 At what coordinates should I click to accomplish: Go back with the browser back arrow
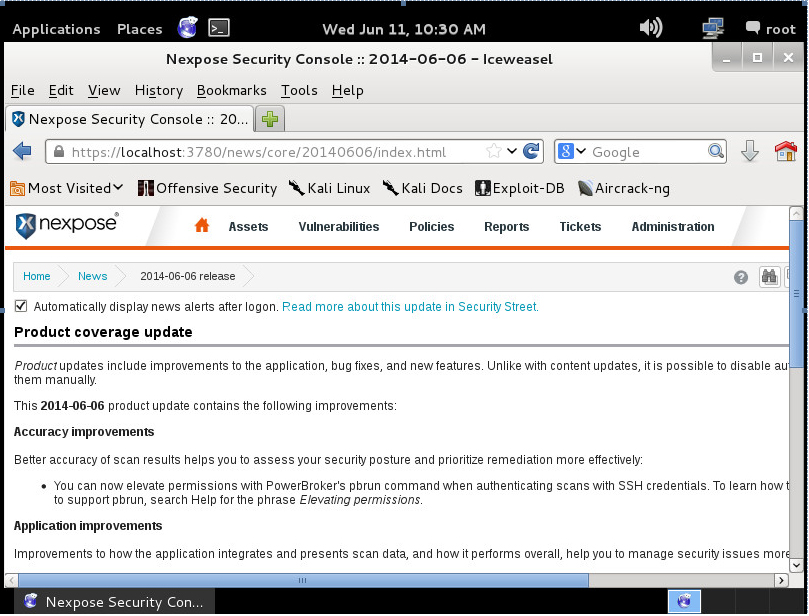click(22, 152)
